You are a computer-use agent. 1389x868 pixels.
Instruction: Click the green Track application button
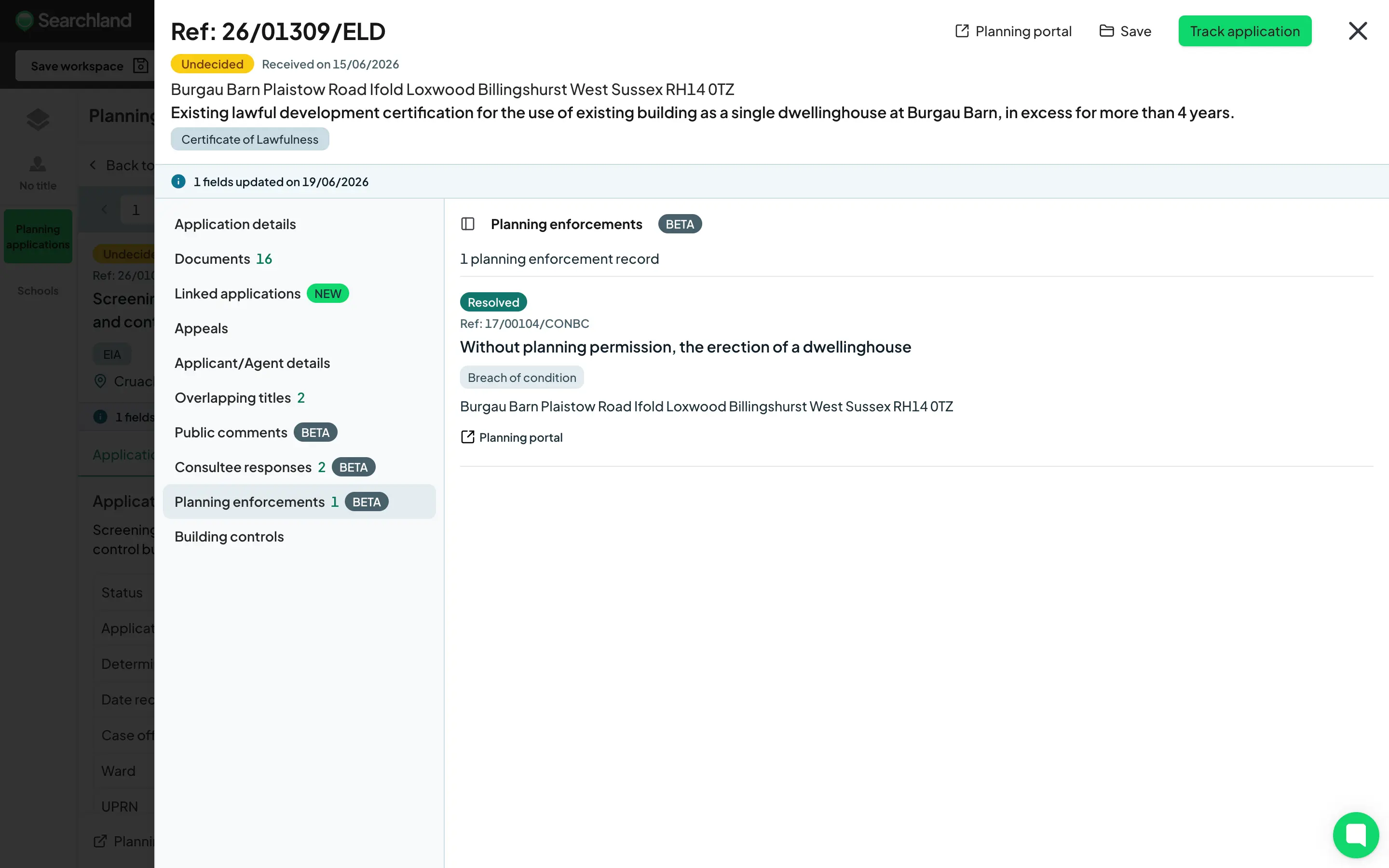coord(1244,31)
